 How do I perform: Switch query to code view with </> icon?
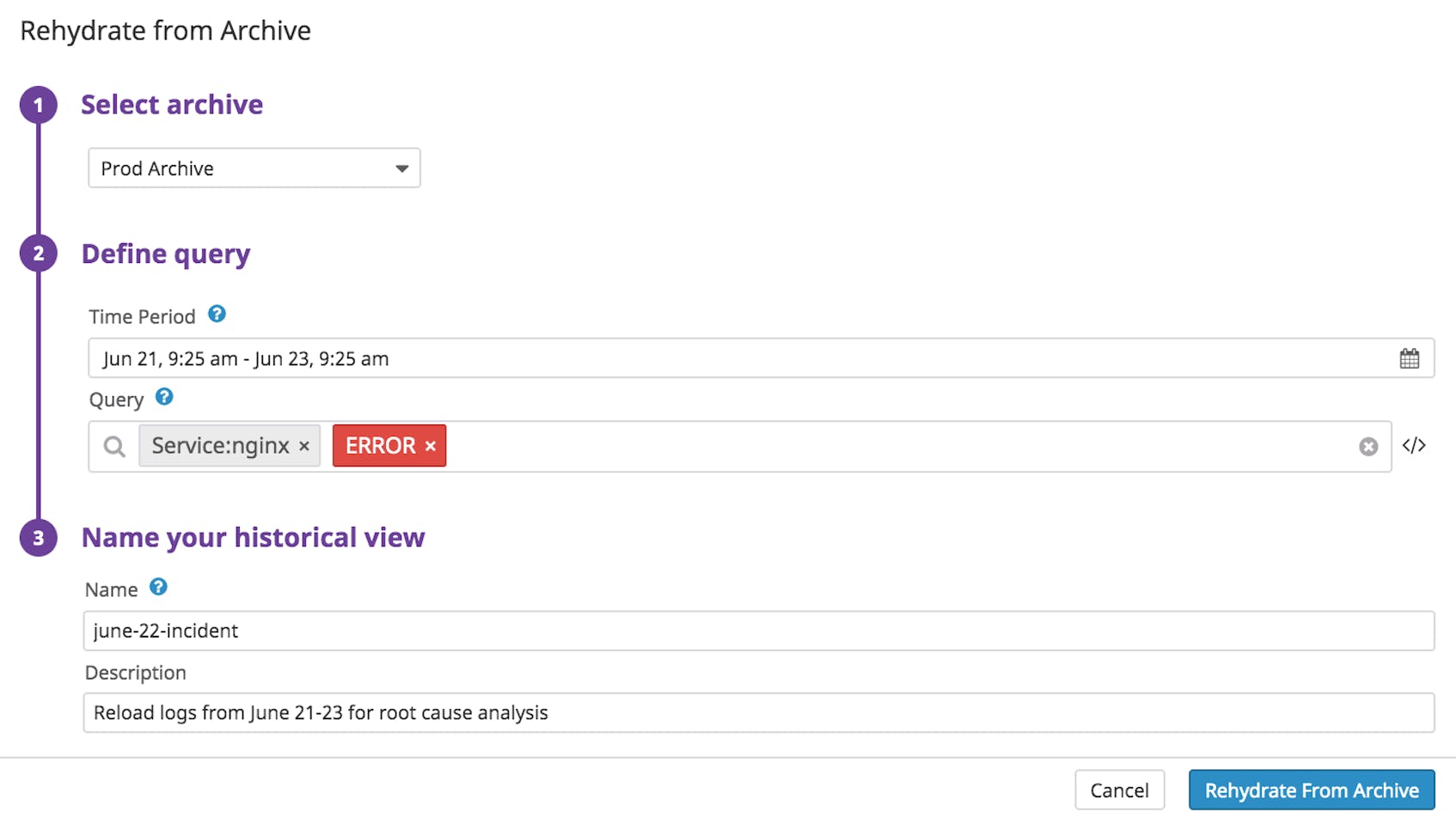click(x=1415, y=445)
